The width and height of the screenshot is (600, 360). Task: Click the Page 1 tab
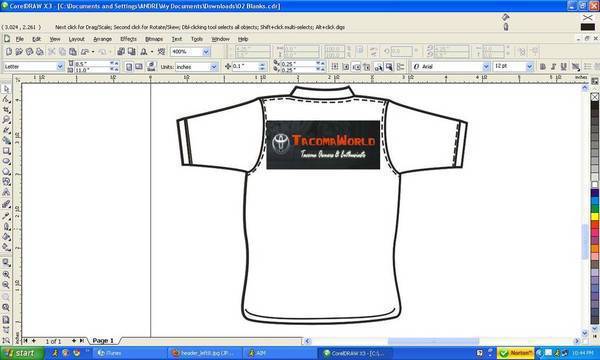[x=103, y=340]
